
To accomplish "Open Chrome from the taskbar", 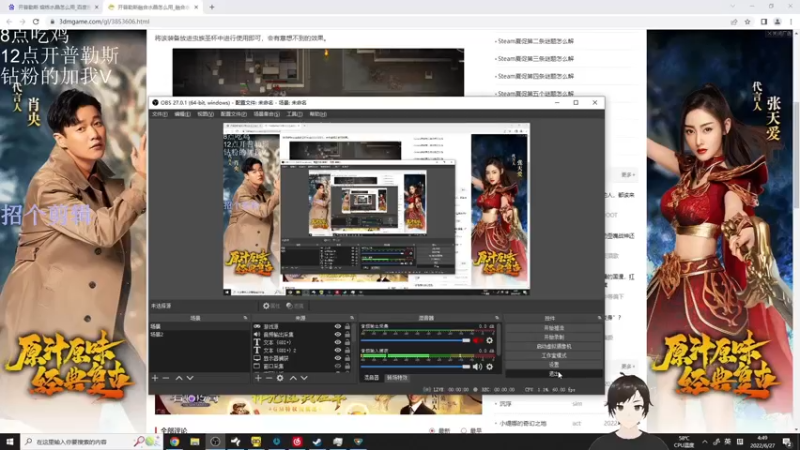I will point(174,441).
